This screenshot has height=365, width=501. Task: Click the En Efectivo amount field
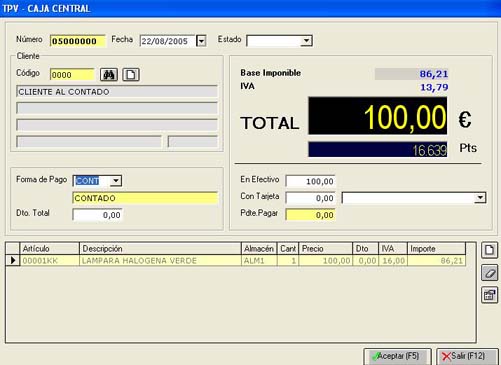click(310, 181)
